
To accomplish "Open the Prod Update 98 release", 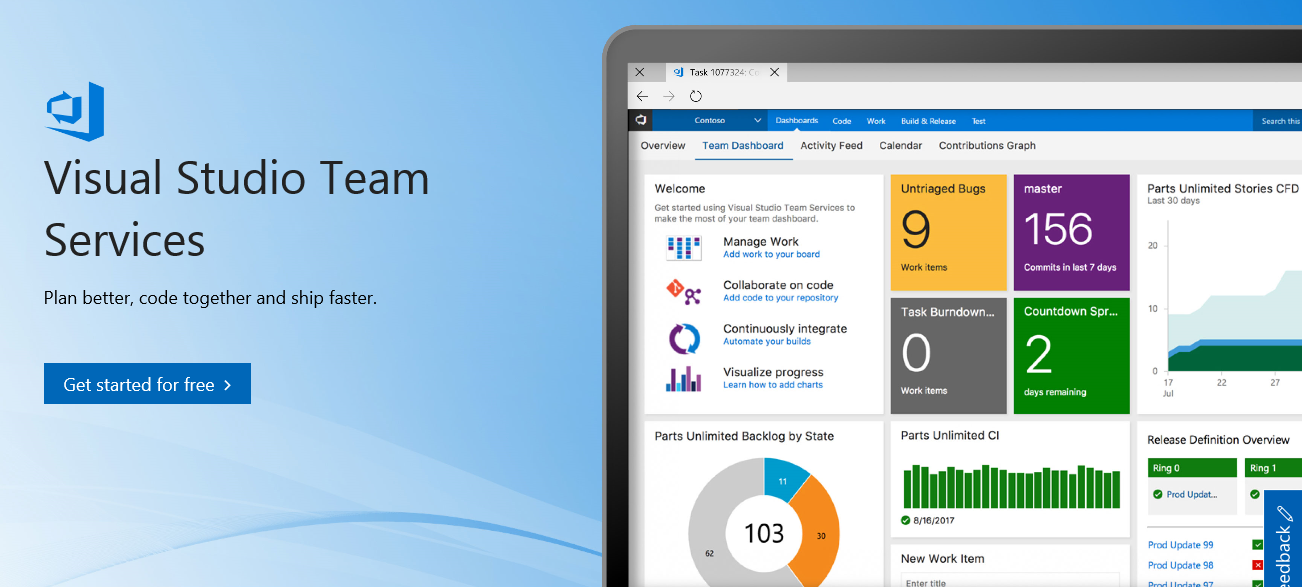I will pos(1181,565).
